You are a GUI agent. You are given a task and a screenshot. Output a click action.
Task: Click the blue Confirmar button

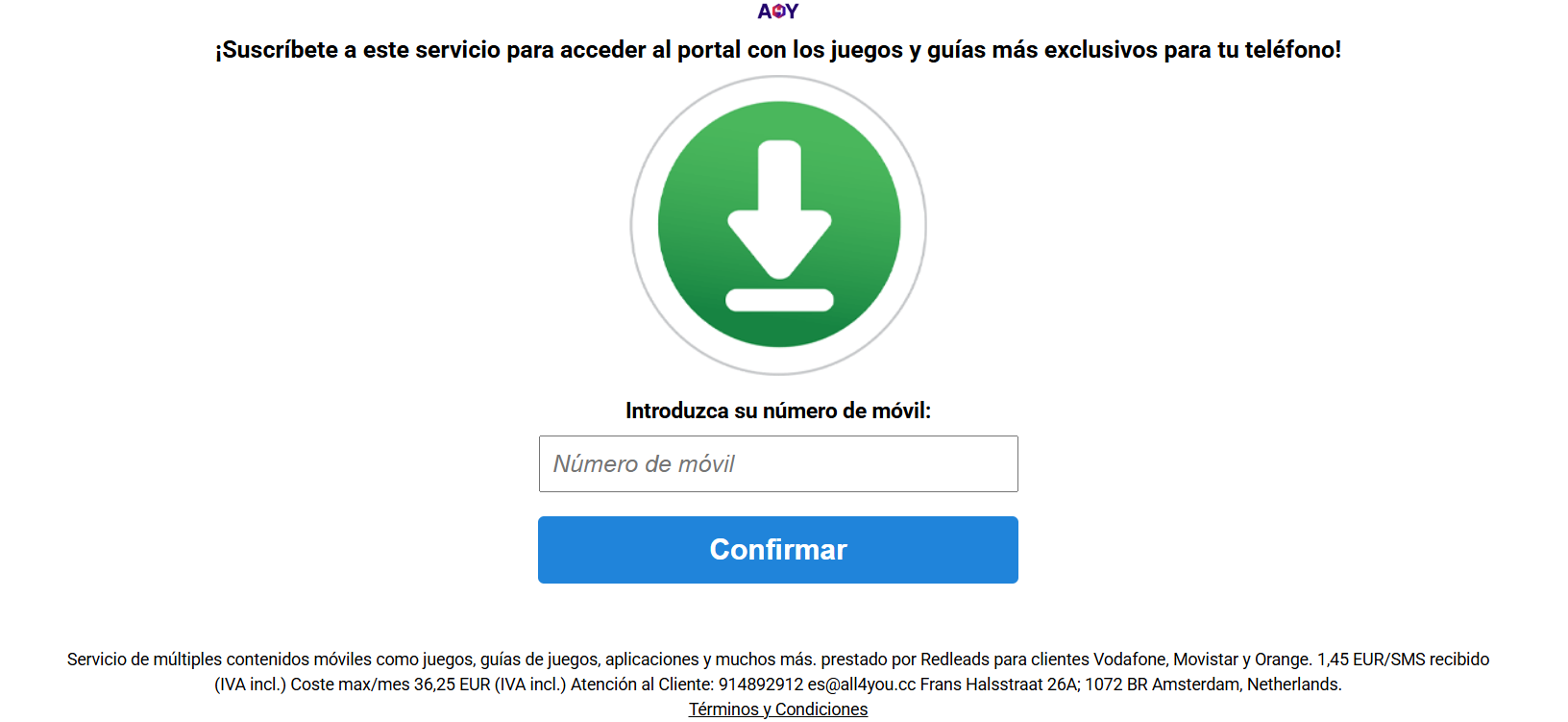coord(778,550)
